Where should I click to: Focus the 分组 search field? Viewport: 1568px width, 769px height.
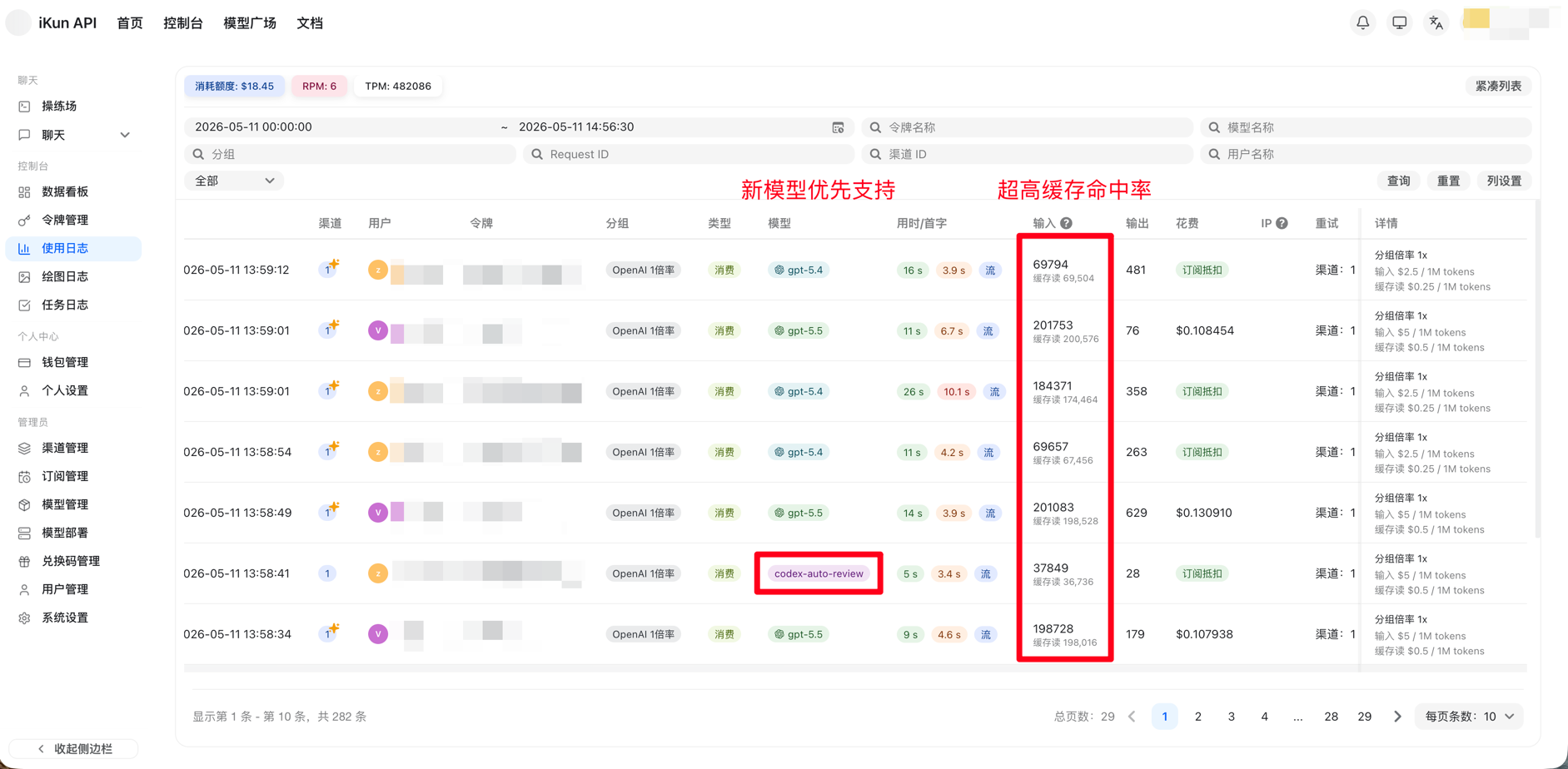(350, 154)
